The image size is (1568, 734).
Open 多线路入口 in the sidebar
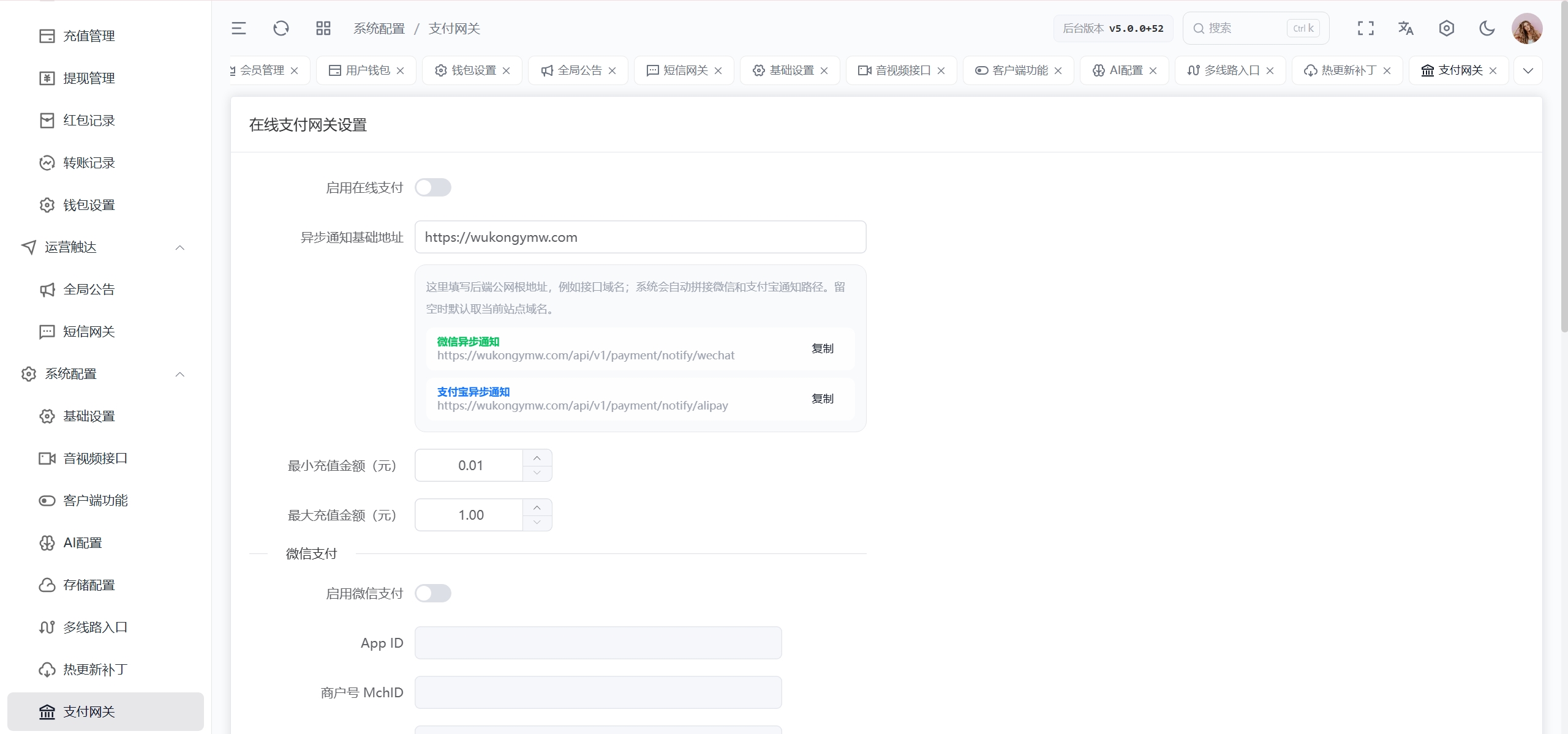click(105, 627)
